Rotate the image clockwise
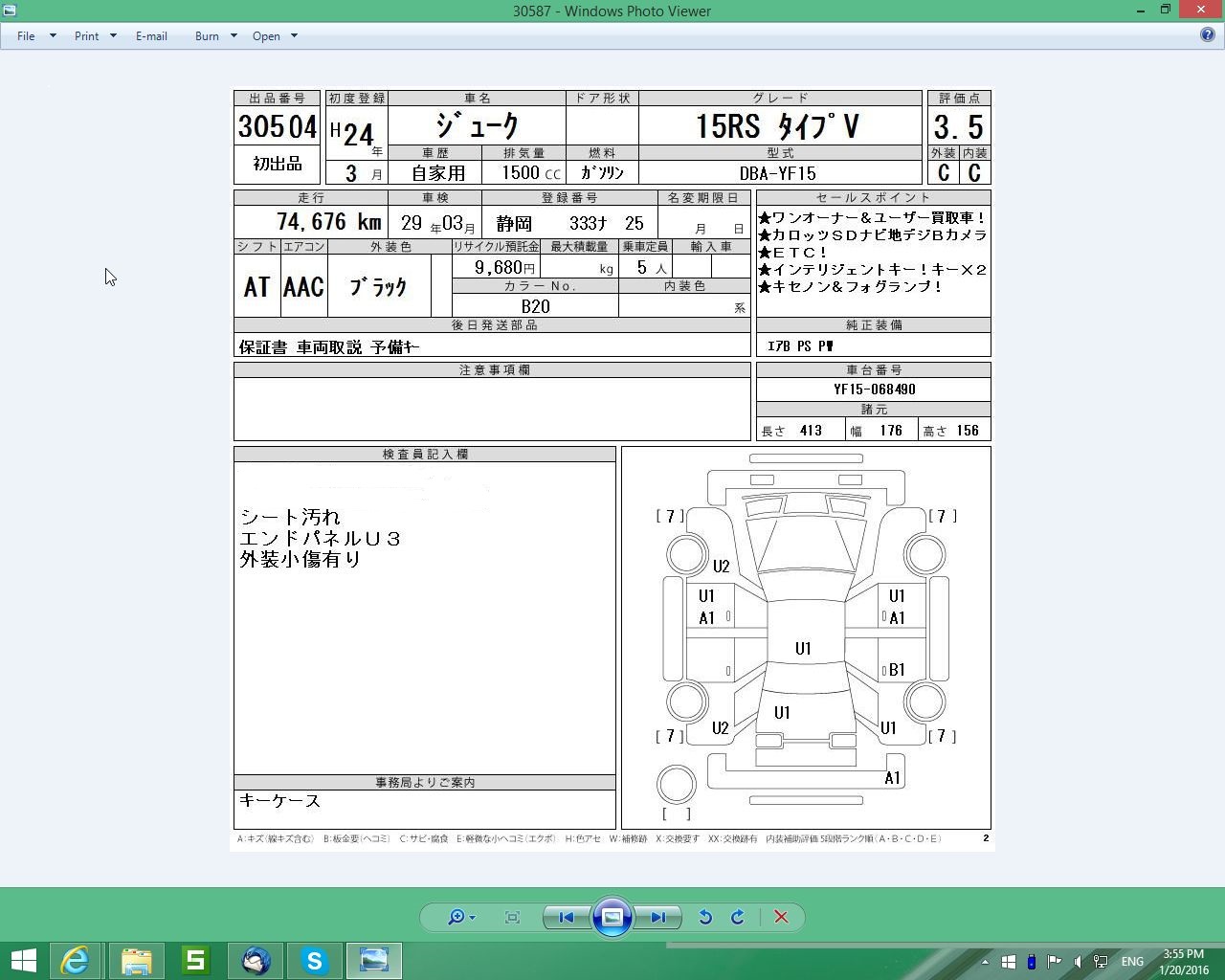The width and height of the screenshot is (1225, 980). tap(738, 917)
